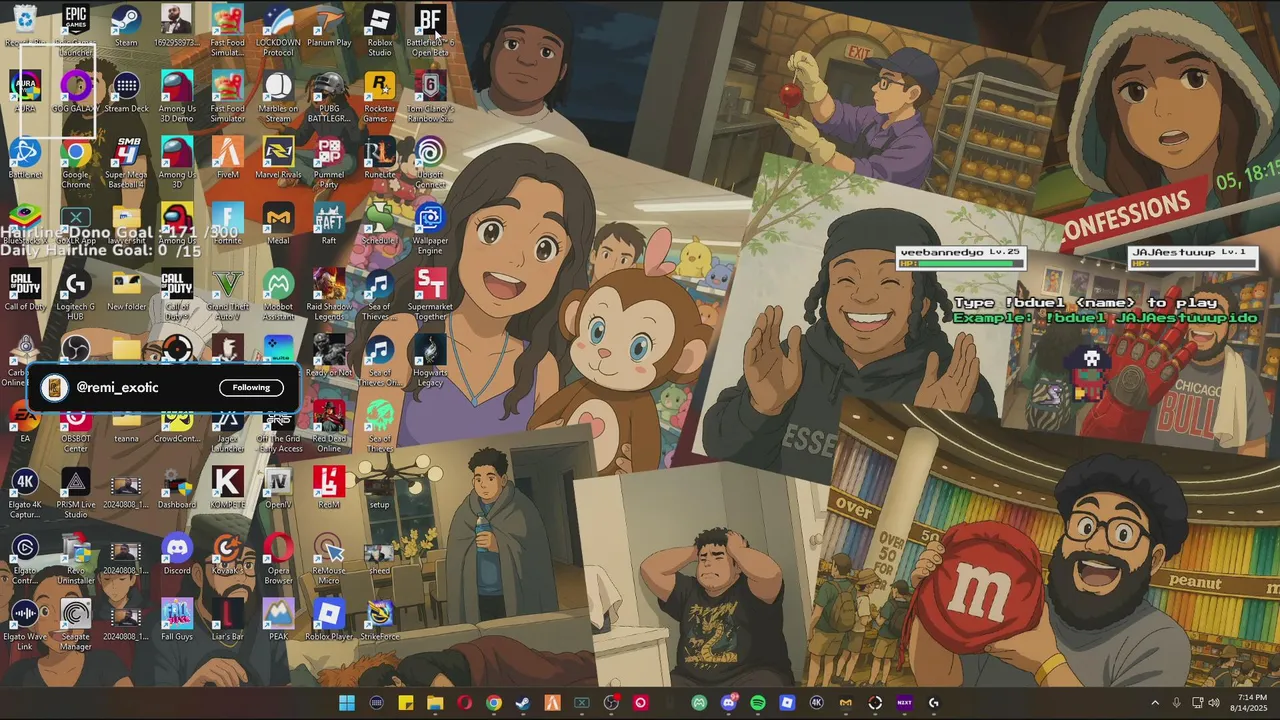
Task: Open the AURA desktop shortcut
Action: click(x=24, y=91)
